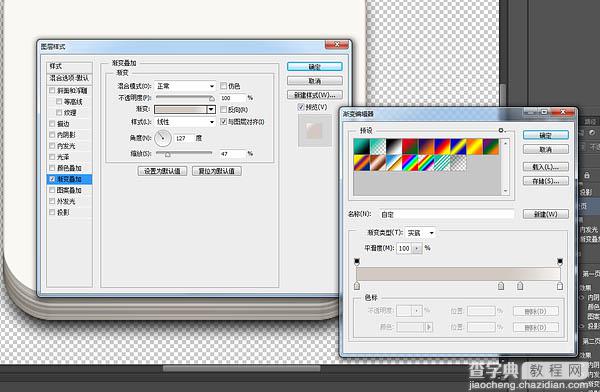
Task: Select the violet-green-orange gradient preset
Action: coord(490,147)
